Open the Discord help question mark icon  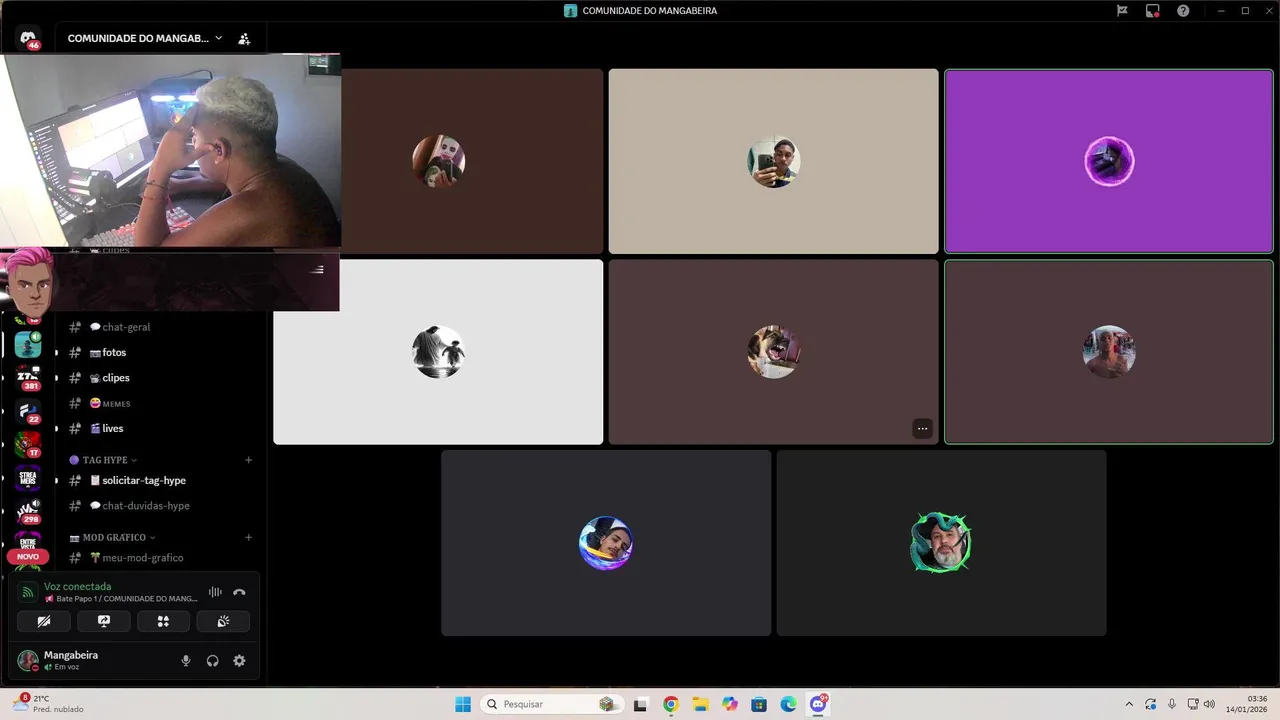click(x=1183, y=11)
